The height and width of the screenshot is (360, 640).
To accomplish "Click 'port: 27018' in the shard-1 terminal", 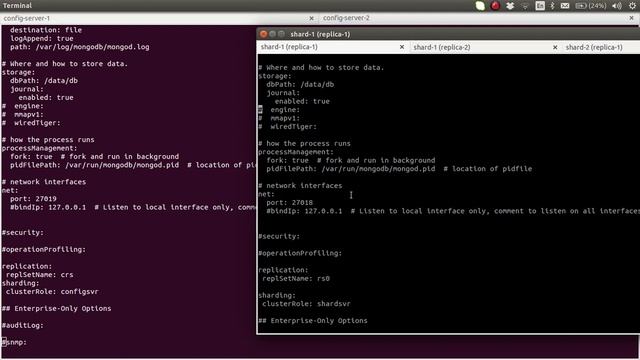I will (x=289, y=202).
